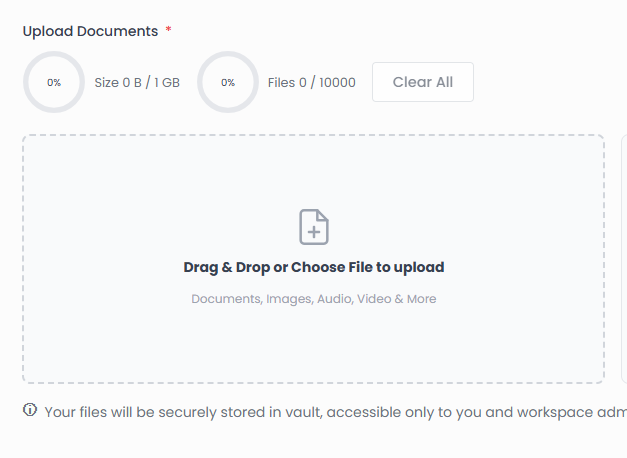Click "Drag & Drop or Choose File" heading
This screenshot has width=627, height=458.
(313, 267)
